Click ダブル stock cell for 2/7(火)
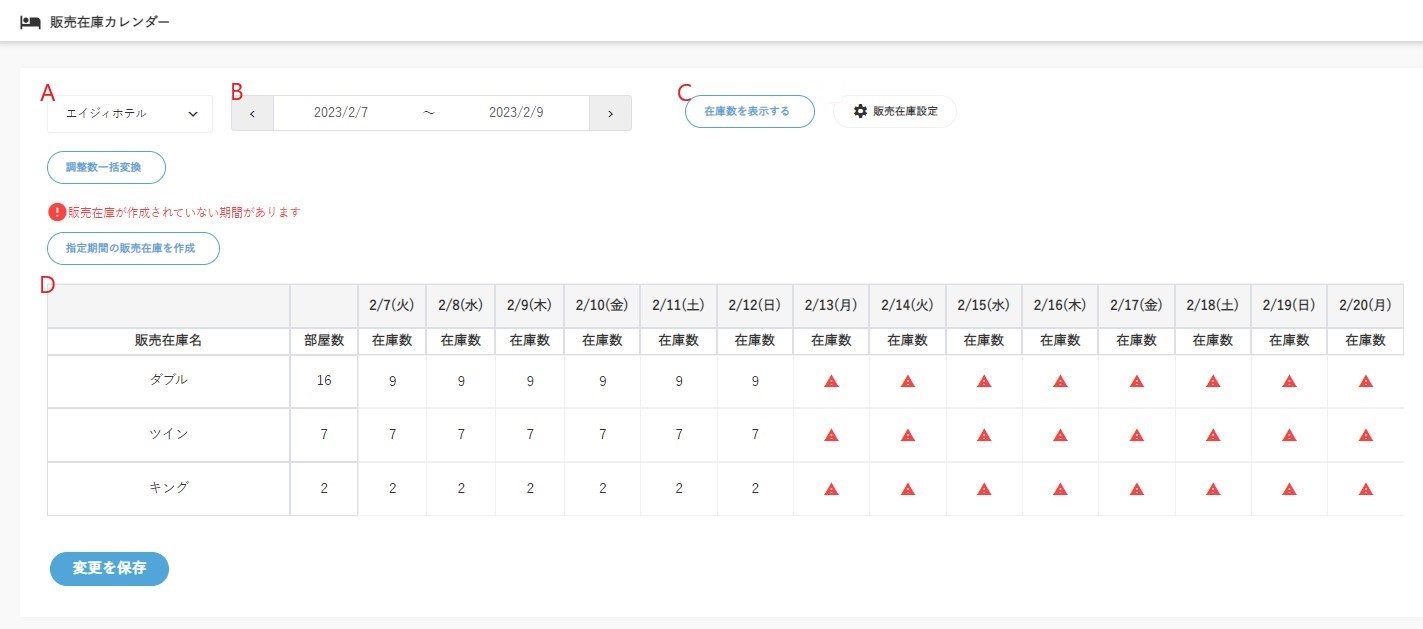Screen dimensions: 1423x629 coord(392,381)
